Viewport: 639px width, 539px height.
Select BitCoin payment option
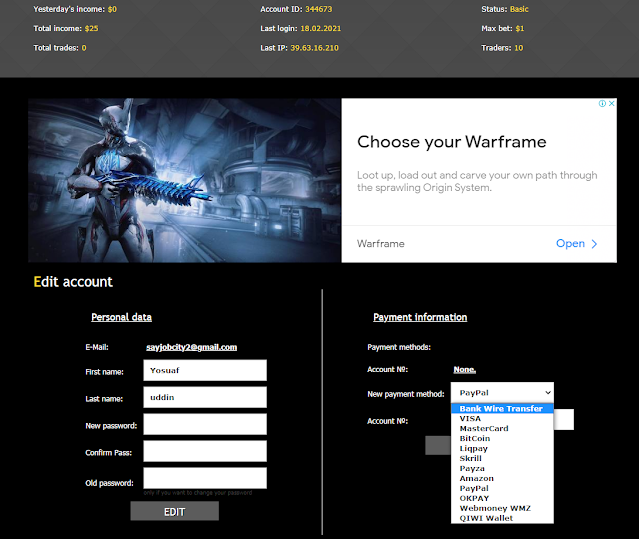point(502,438)
